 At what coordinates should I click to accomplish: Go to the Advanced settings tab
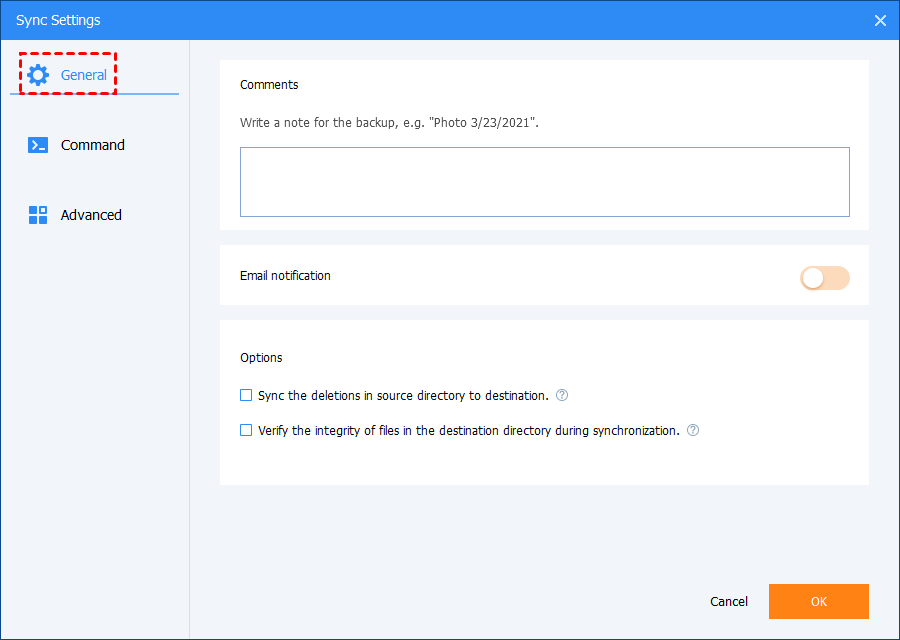(x=91, y=215)
